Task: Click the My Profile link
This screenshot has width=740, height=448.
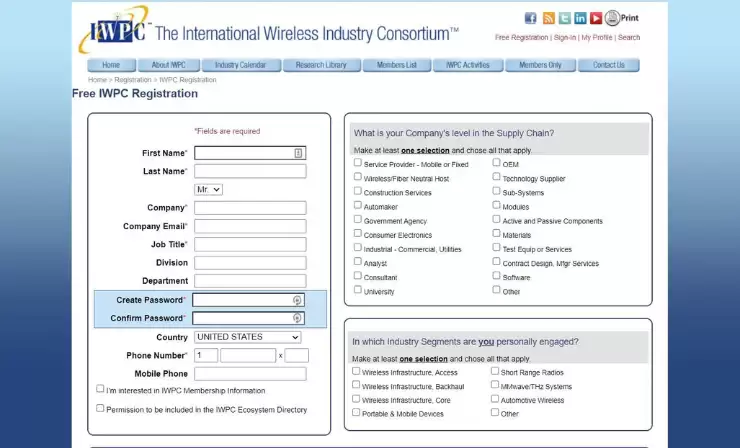Action: [597, 37]
